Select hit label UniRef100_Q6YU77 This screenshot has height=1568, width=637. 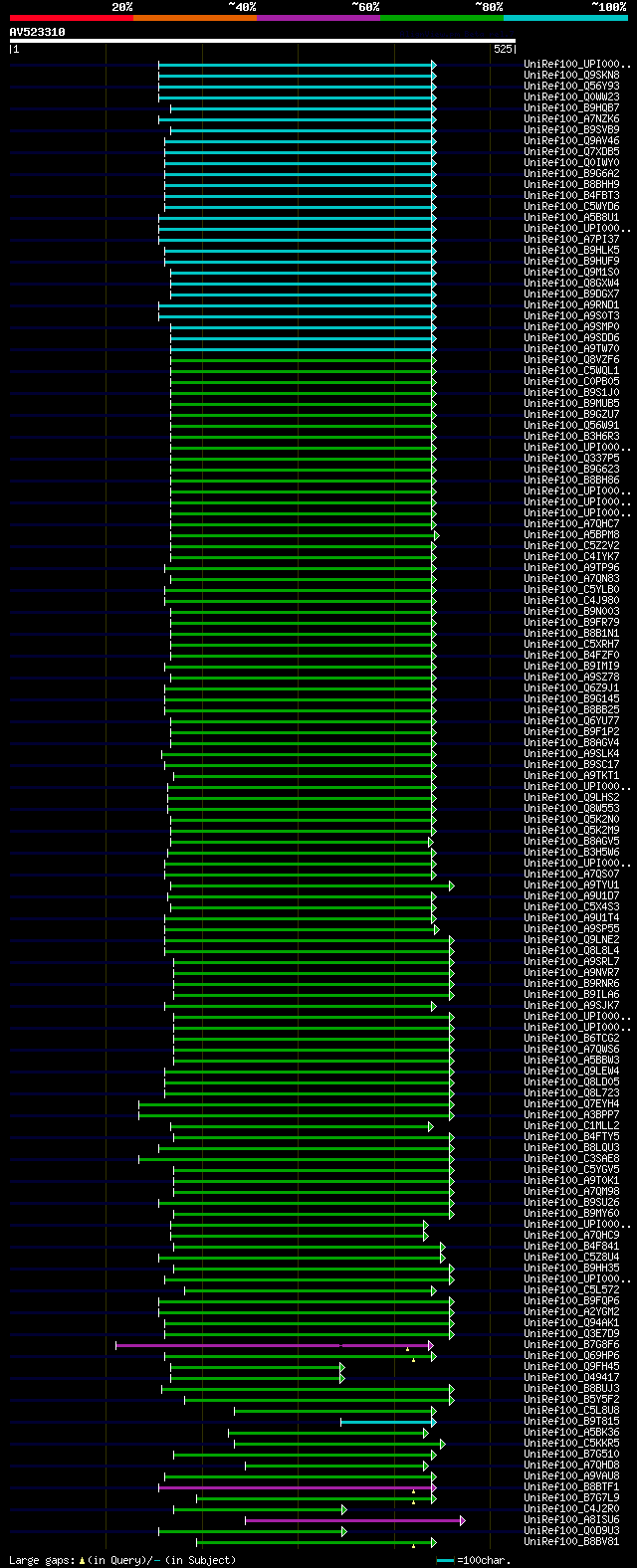[x=571, y=720]
